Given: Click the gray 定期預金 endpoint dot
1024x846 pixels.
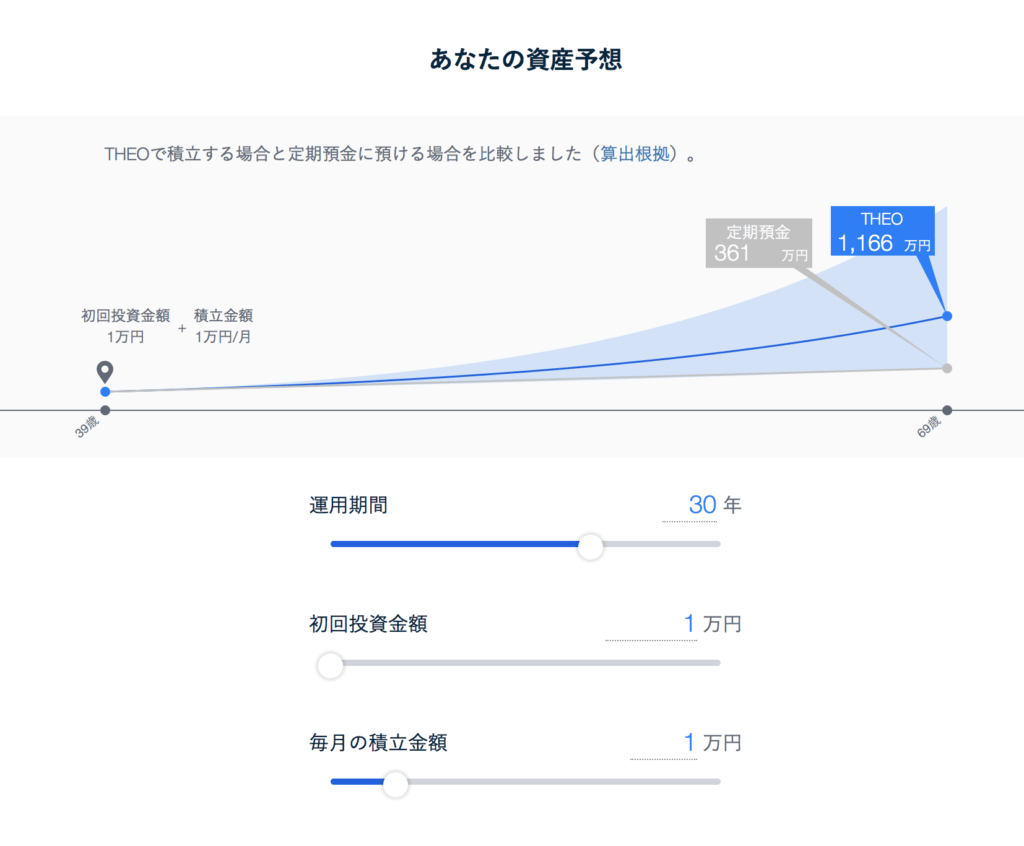Looking at the screenshot, I should pyautogui.click(x=947, y=368).
